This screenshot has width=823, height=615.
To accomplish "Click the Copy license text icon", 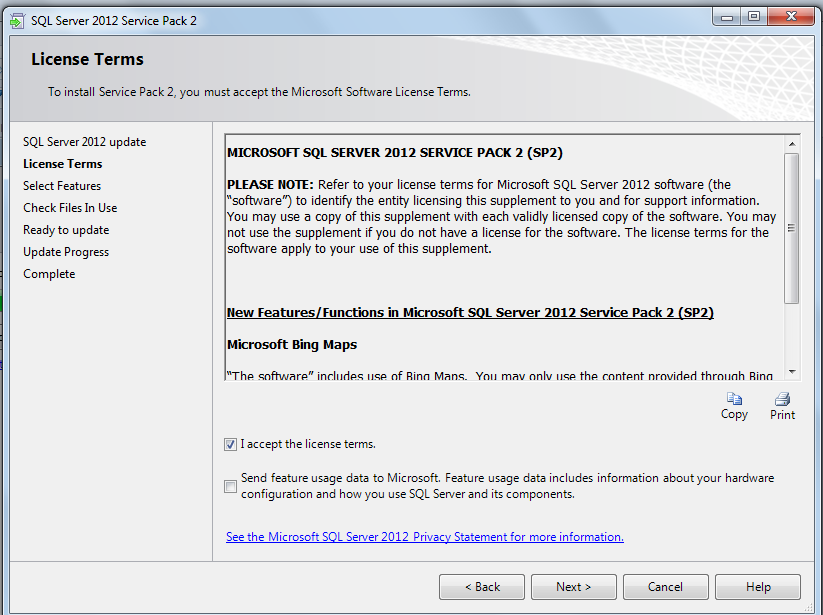I will [x=734, y=399].
